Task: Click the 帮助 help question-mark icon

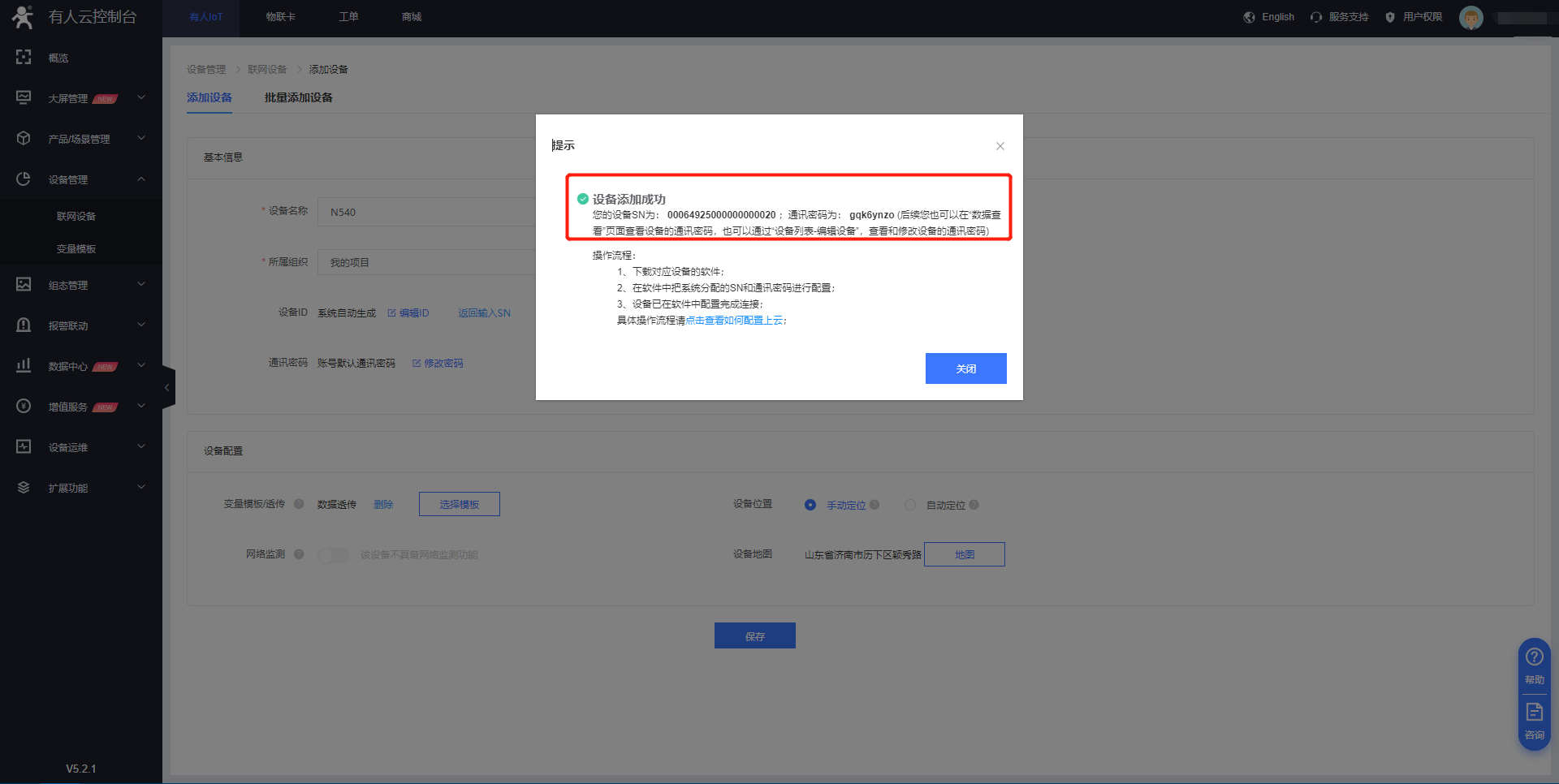Action: 1534,657
